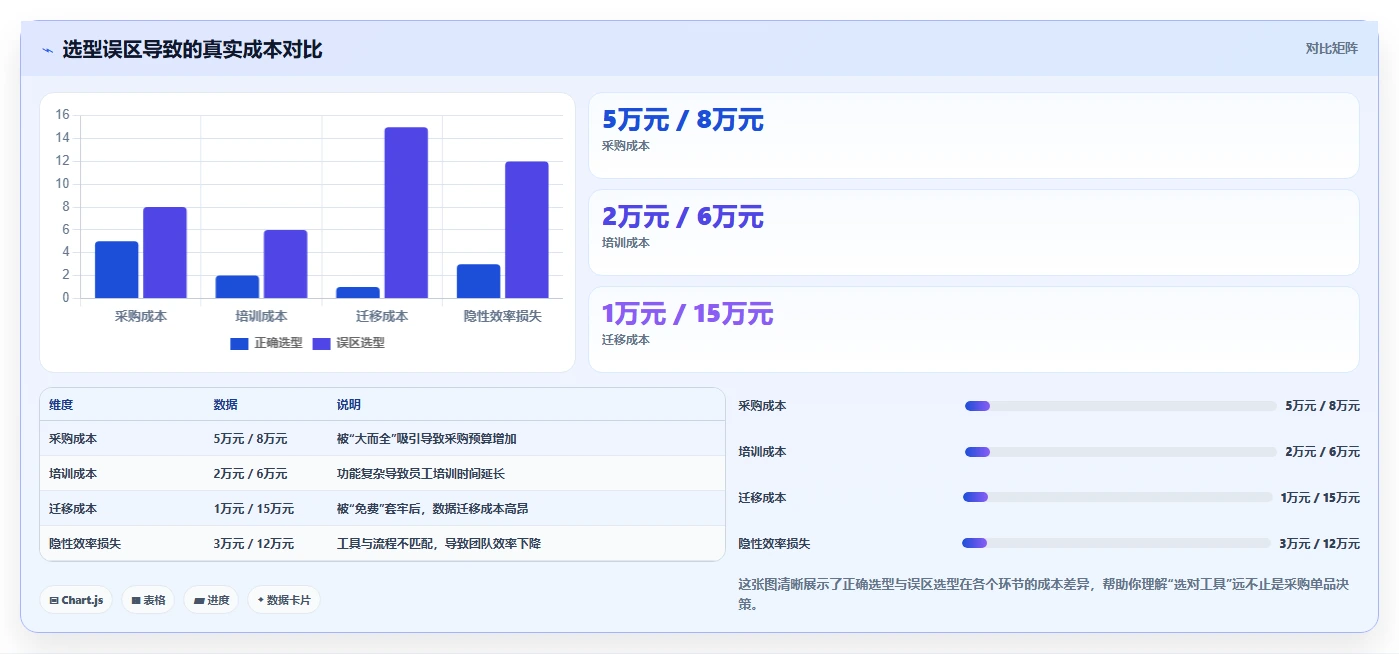This screenshot has height=654, width=1399.
Task: Click the tallest purple bar above 迁移成本
Action: coord(406,212)
